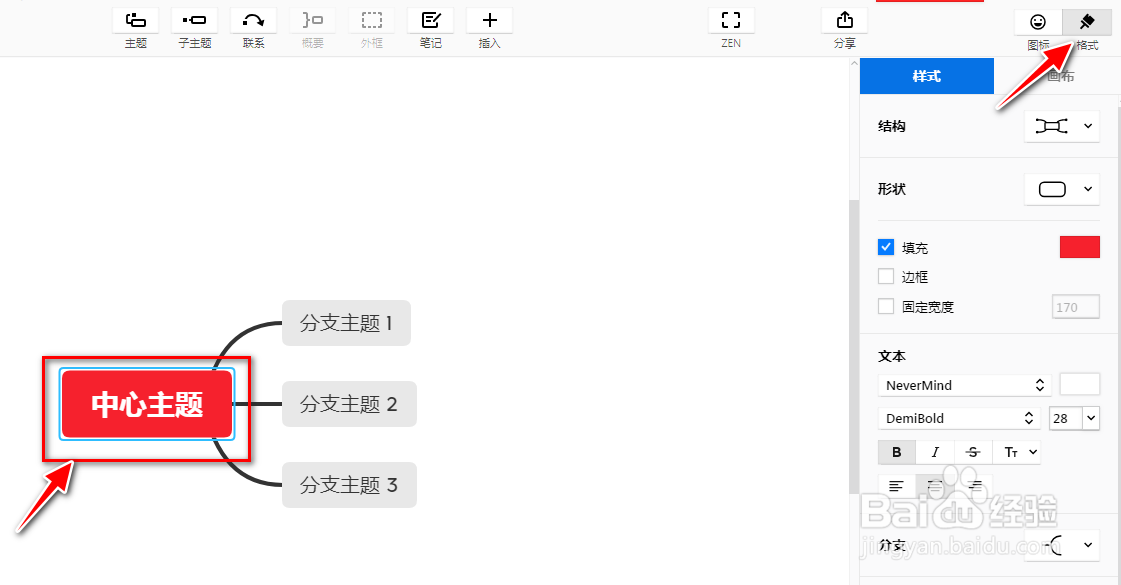The height and width of the screenshot is (585, 1121).
Task: Toggle strikethrough text formatting
Action: (x=973, y=452)
